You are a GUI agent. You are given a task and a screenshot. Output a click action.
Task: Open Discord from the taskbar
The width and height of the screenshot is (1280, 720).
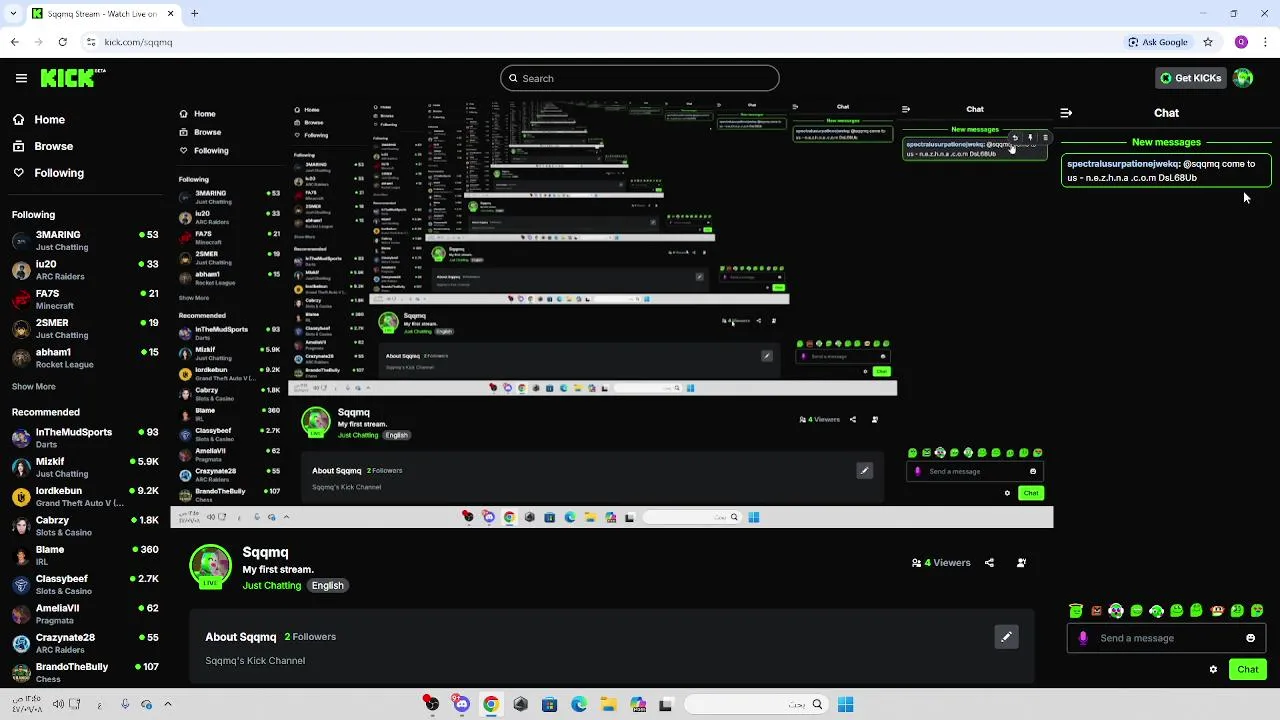tap(461, 704)
